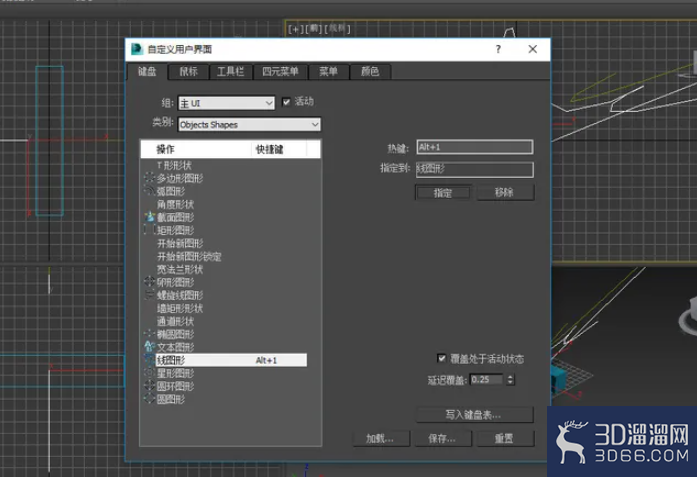The width and height of the screenshot is (697, 477).
Task: Click the 延迟覆盖 spinner arrows
Action: pyautogui.click(x=510, y=380)
